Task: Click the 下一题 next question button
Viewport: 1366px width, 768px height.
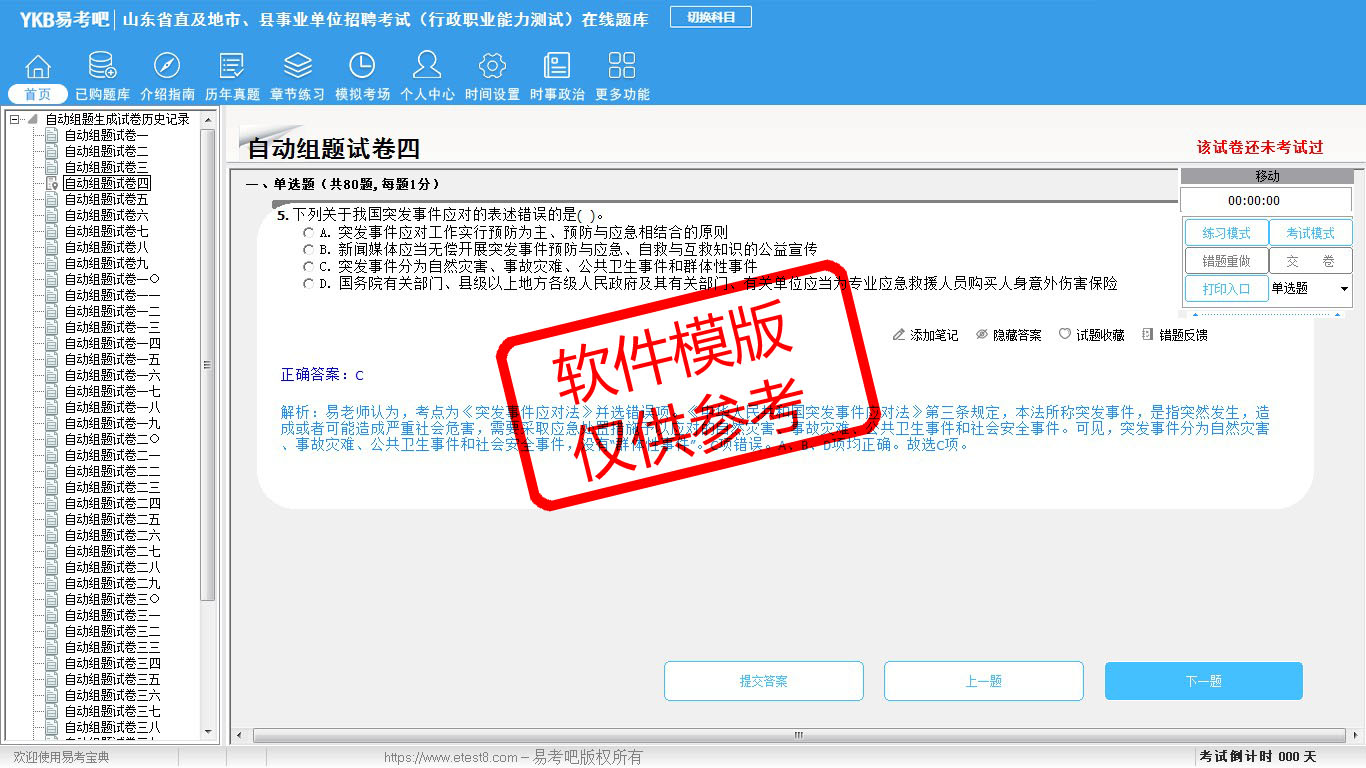Action: click(1203, 681)
